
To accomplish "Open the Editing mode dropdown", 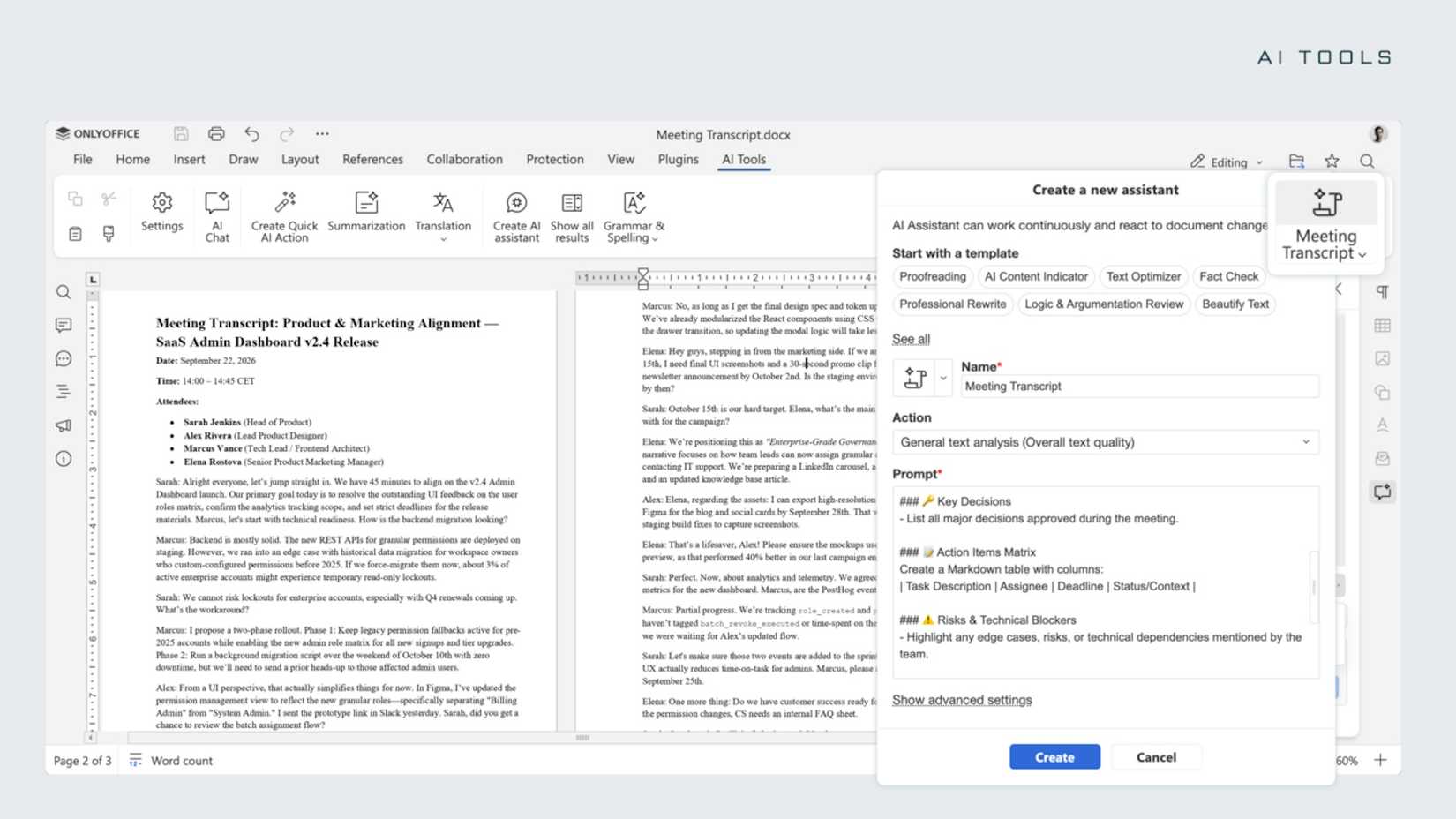I will (1227, 162).
